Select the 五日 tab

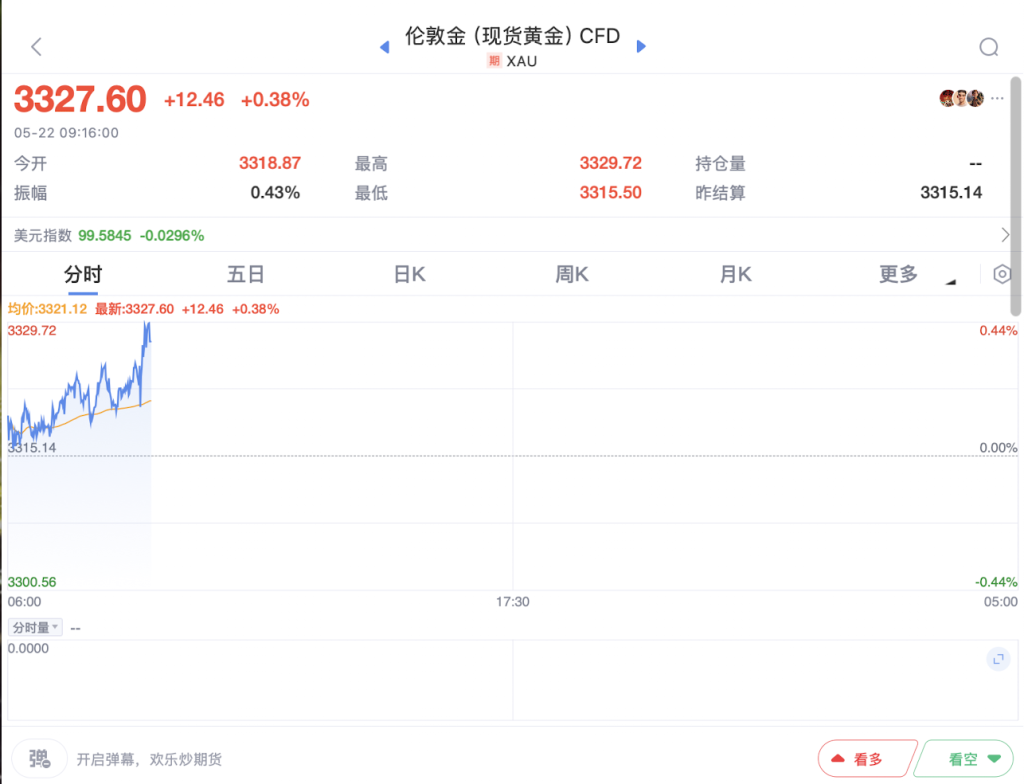245,275
